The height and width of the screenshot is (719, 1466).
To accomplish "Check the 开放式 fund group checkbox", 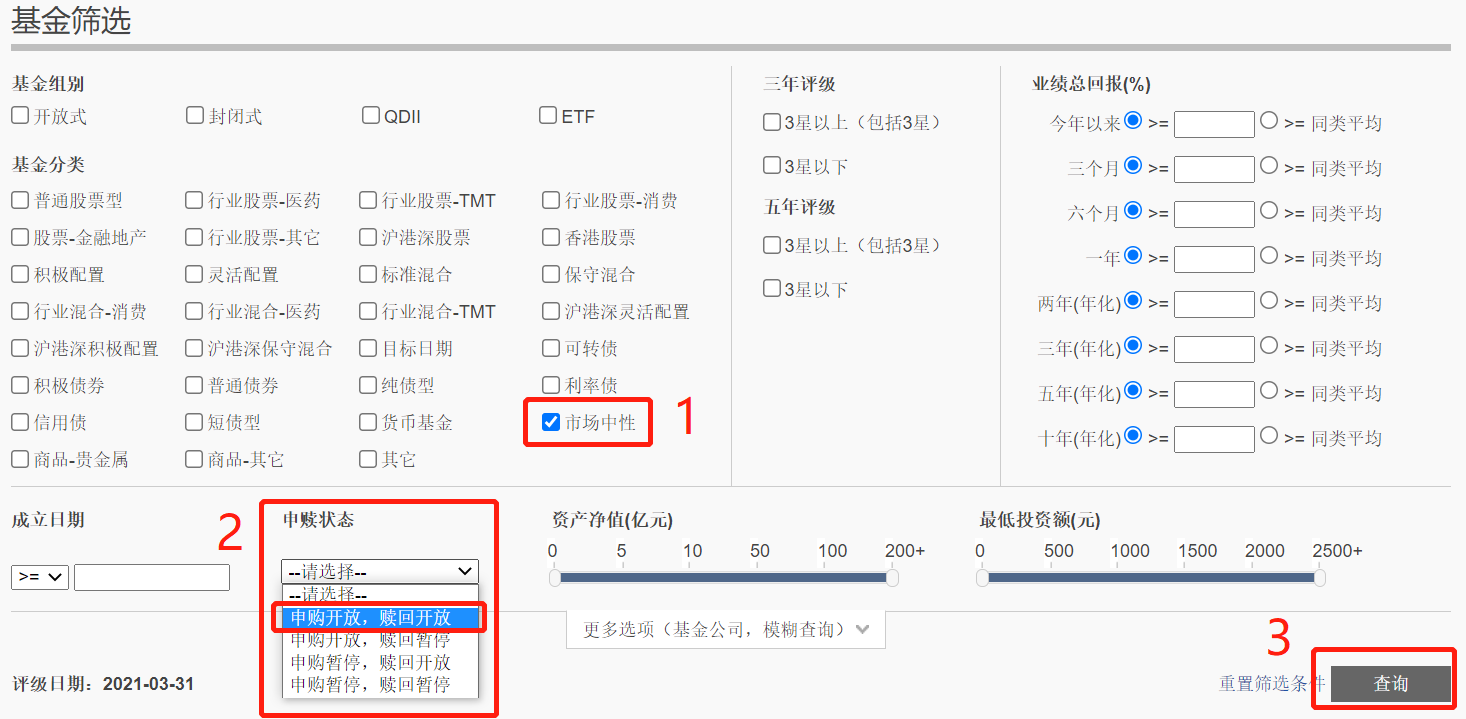I will pos(20,116).
